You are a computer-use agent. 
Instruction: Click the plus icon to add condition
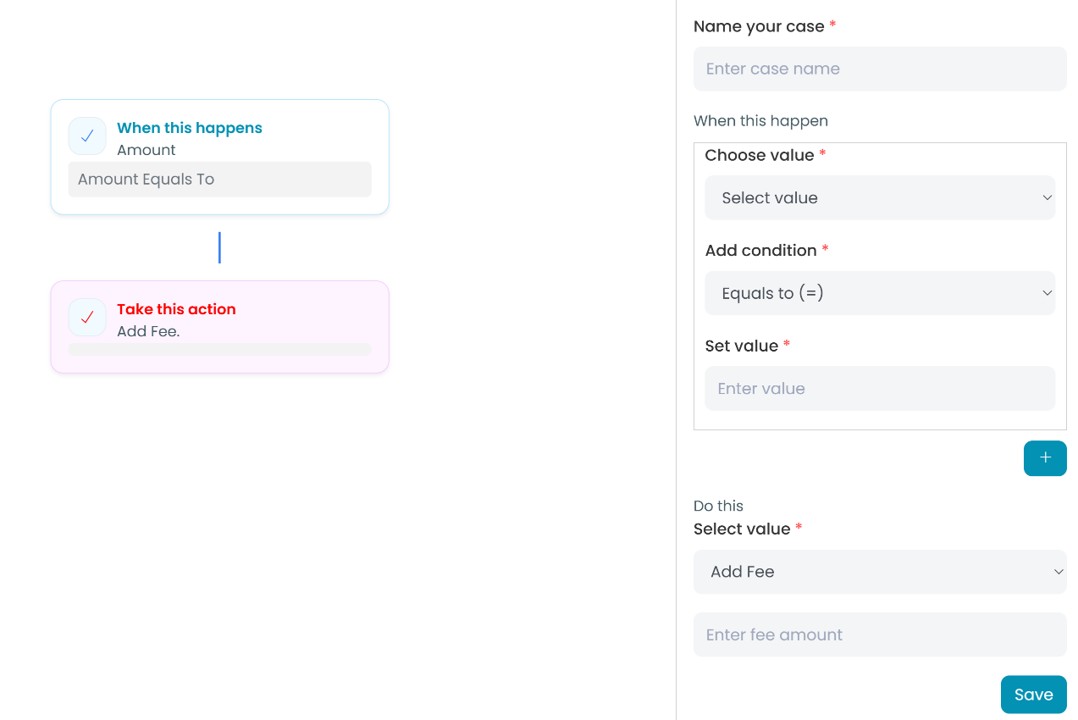1045,458
